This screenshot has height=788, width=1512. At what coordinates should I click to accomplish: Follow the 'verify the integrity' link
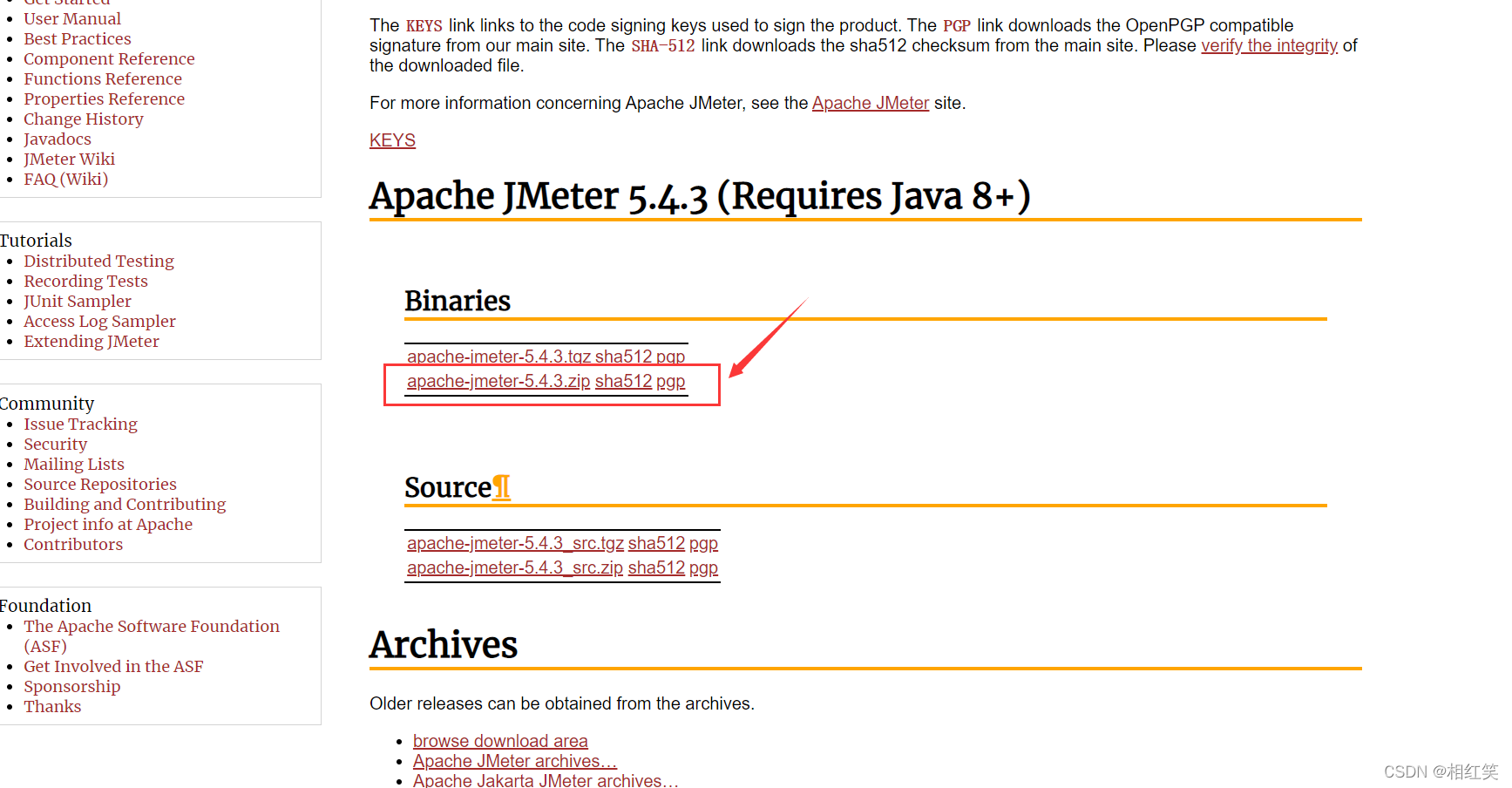point(1269,45)
